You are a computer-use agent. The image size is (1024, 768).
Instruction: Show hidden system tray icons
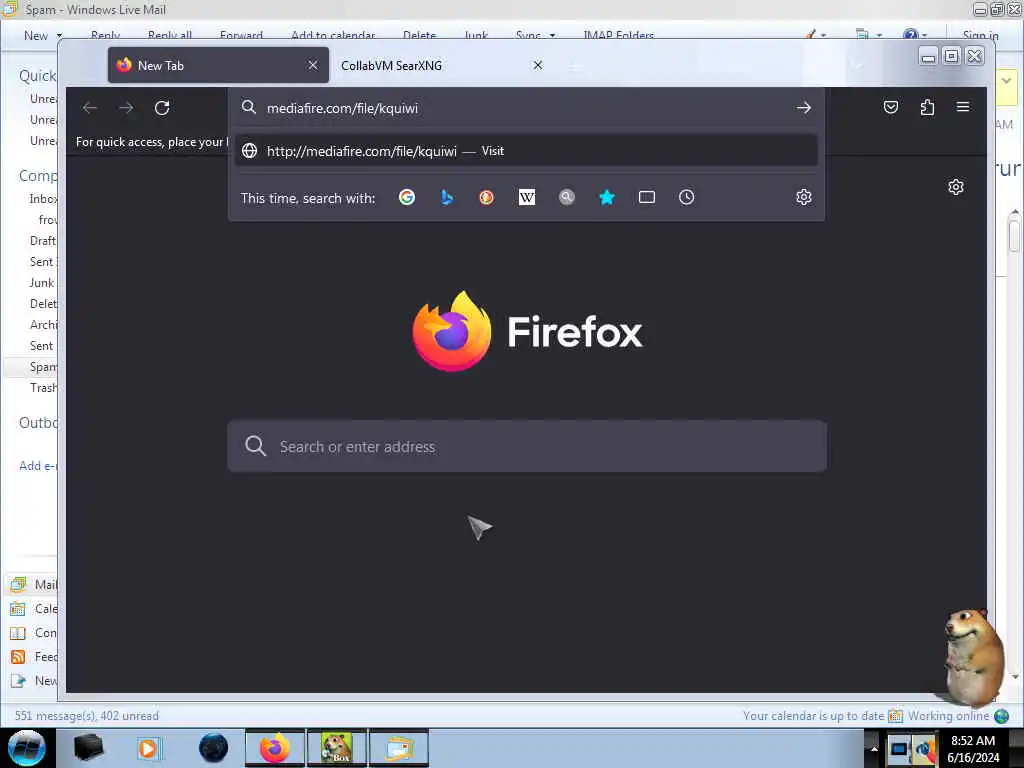[874, 749]
